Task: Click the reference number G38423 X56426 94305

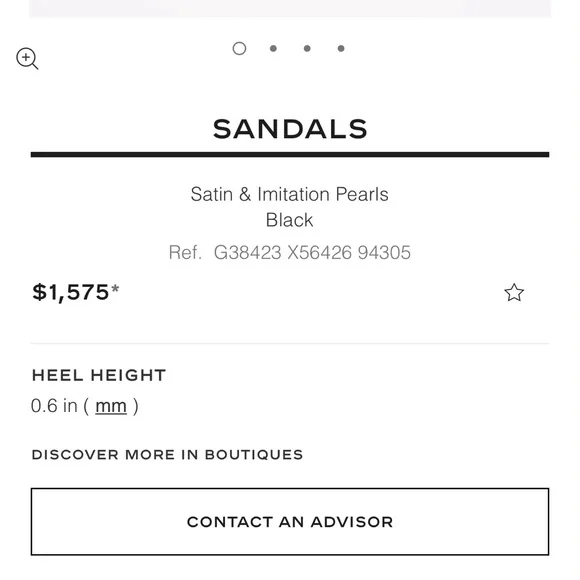Action: pos(312,253)
